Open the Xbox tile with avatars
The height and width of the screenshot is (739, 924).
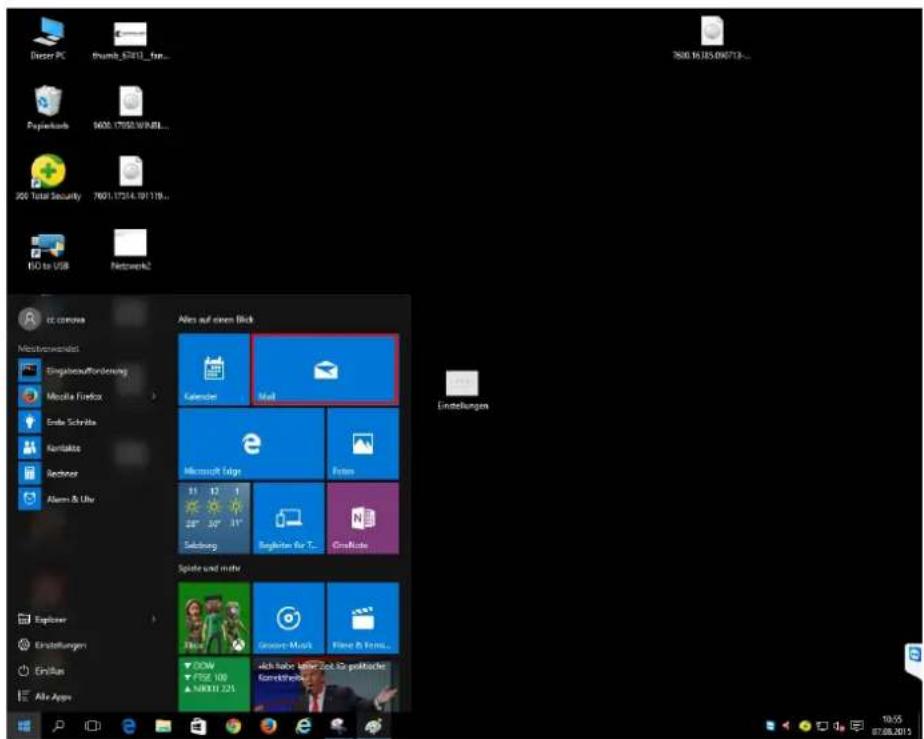point(214,618)
